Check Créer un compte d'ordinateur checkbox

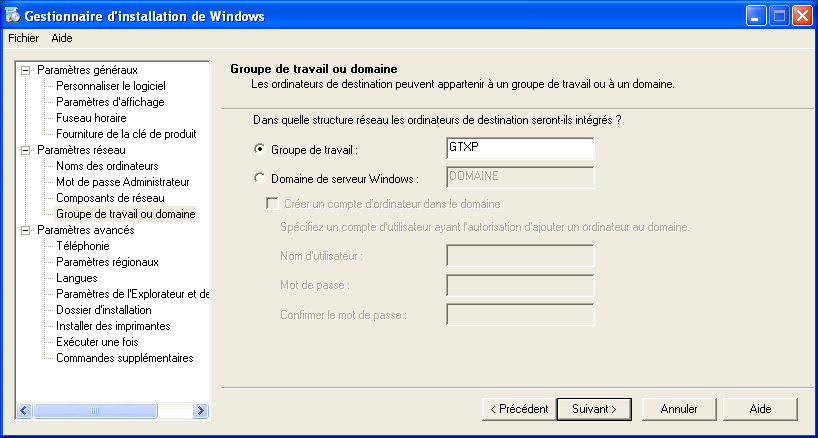(x=272, y=204)
